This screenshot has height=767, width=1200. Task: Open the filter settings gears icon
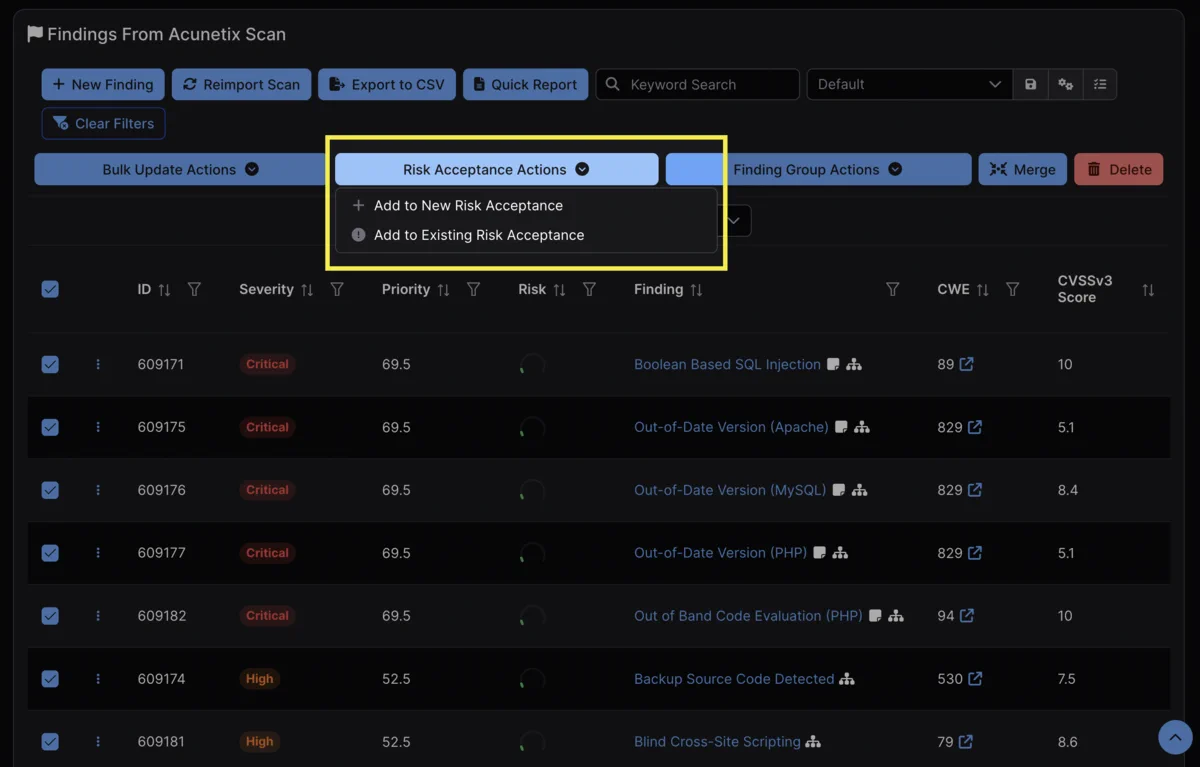(x=1065, y=85)
